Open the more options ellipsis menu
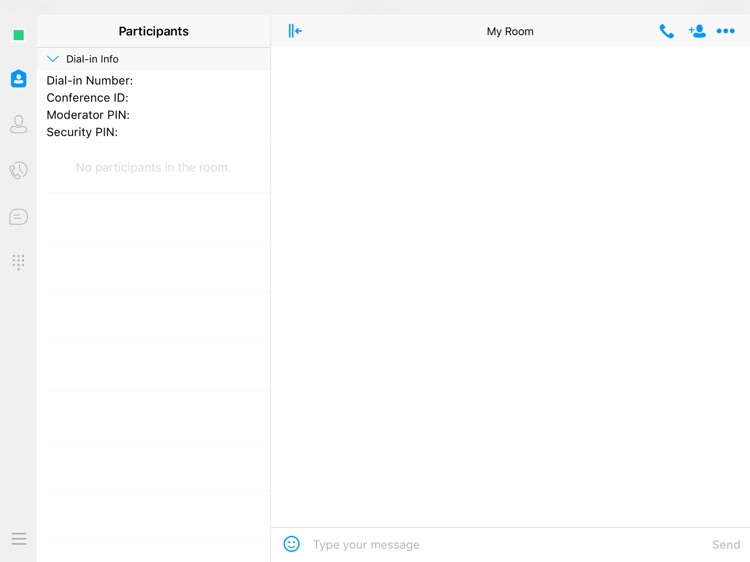The image size is (750, 562). click(726, 31)
